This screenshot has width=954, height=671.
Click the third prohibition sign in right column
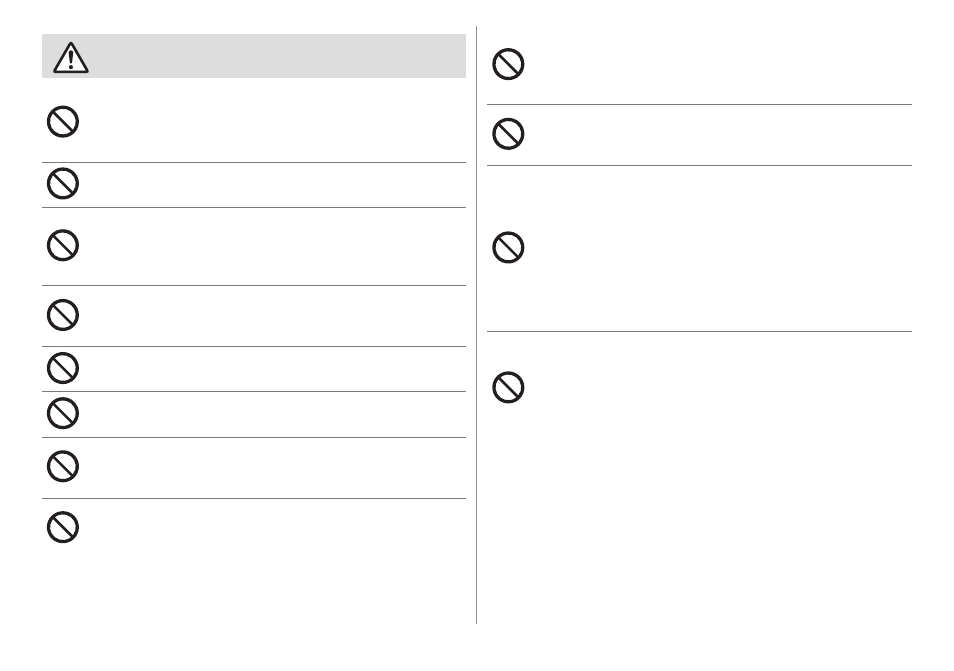coord(508,247)
